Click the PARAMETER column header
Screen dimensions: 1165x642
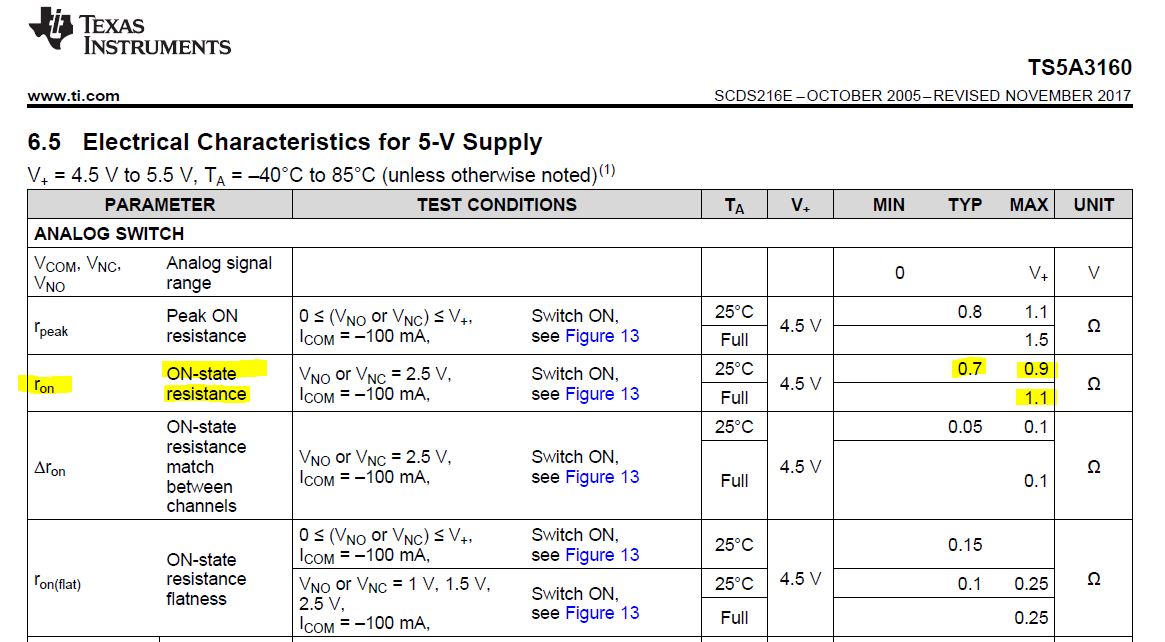click(160, 204)
